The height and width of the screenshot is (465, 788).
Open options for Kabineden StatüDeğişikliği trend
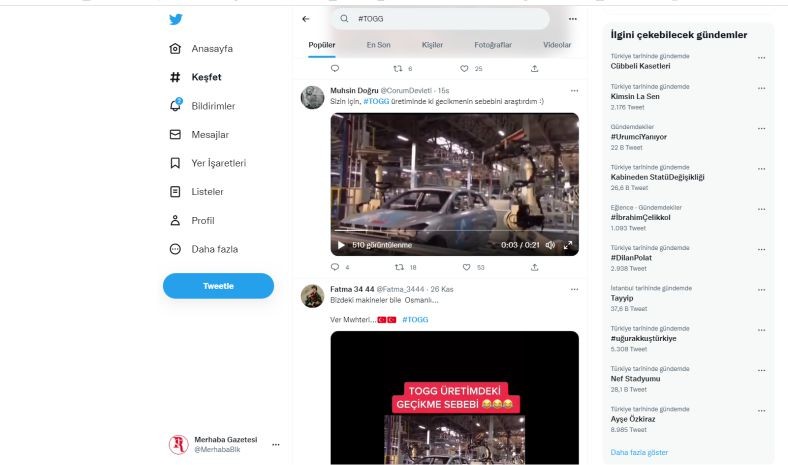[x=761, y=169]
